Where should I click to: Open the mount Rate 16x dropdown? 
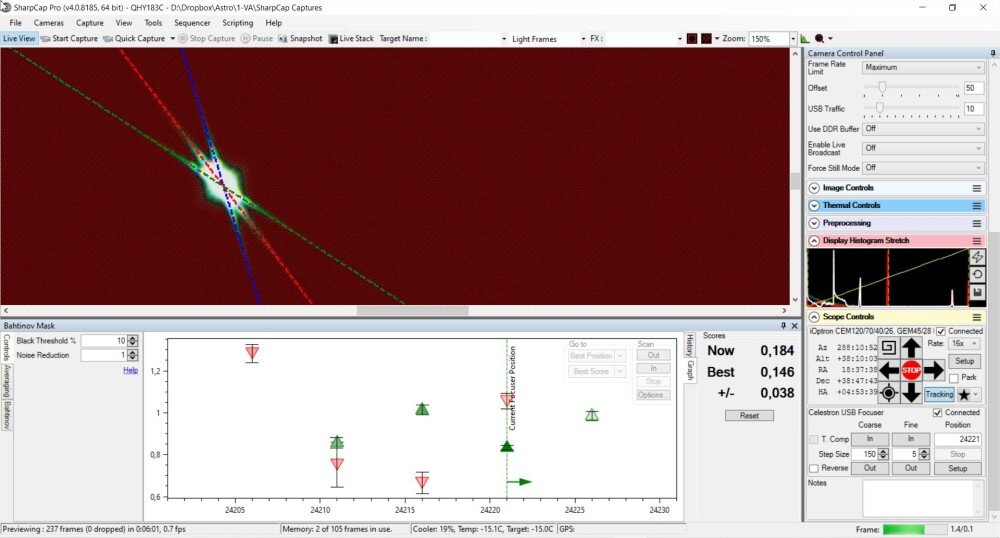coord(963,344)
